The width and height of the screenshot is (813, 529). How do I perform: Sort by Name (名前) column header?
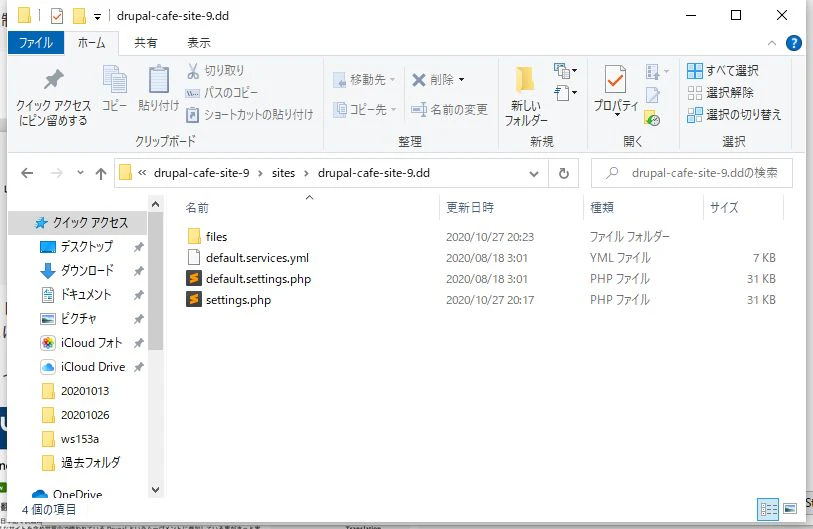point(309,208)
